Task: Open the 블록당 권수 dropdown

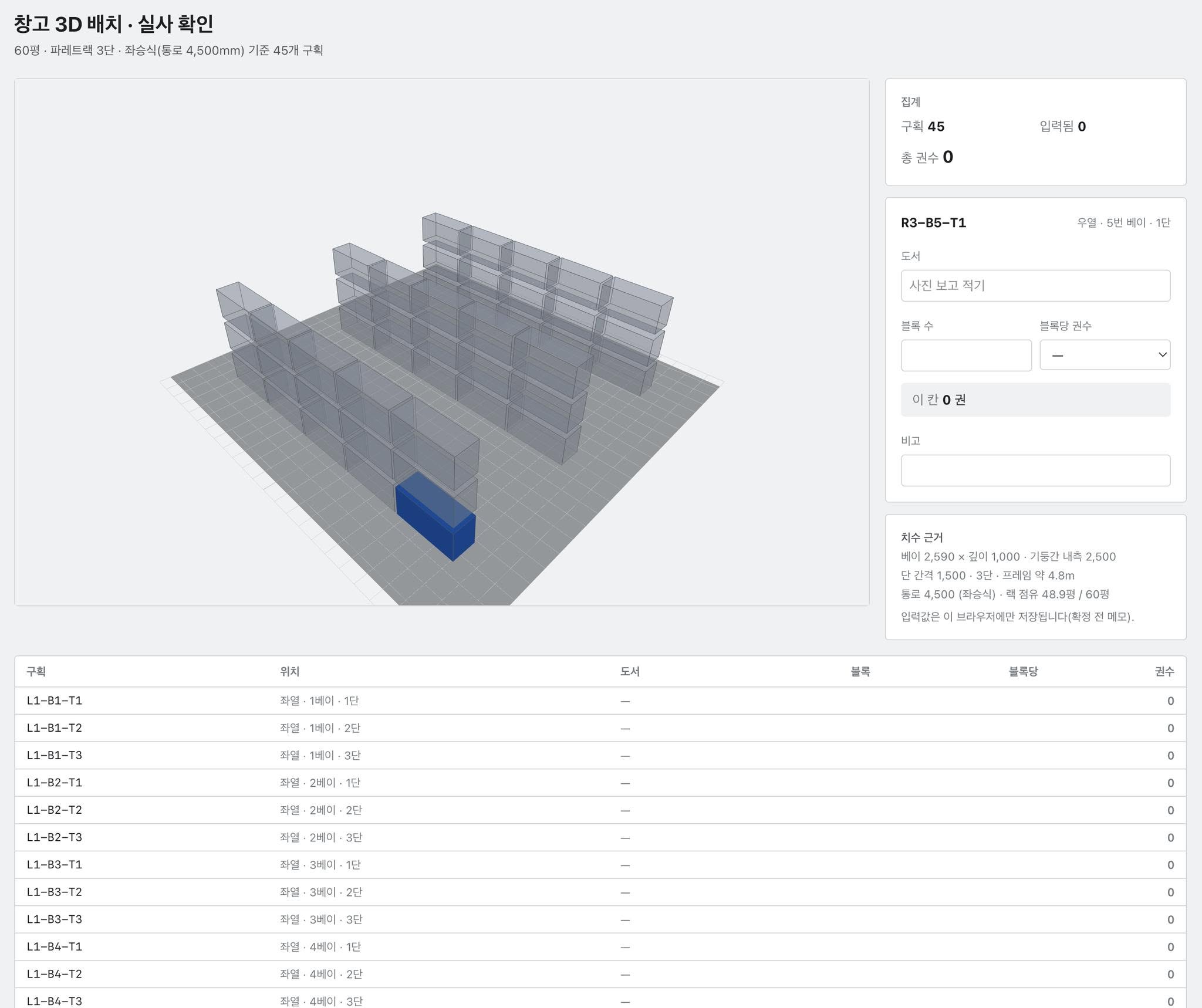Action: pos(1105,355)
